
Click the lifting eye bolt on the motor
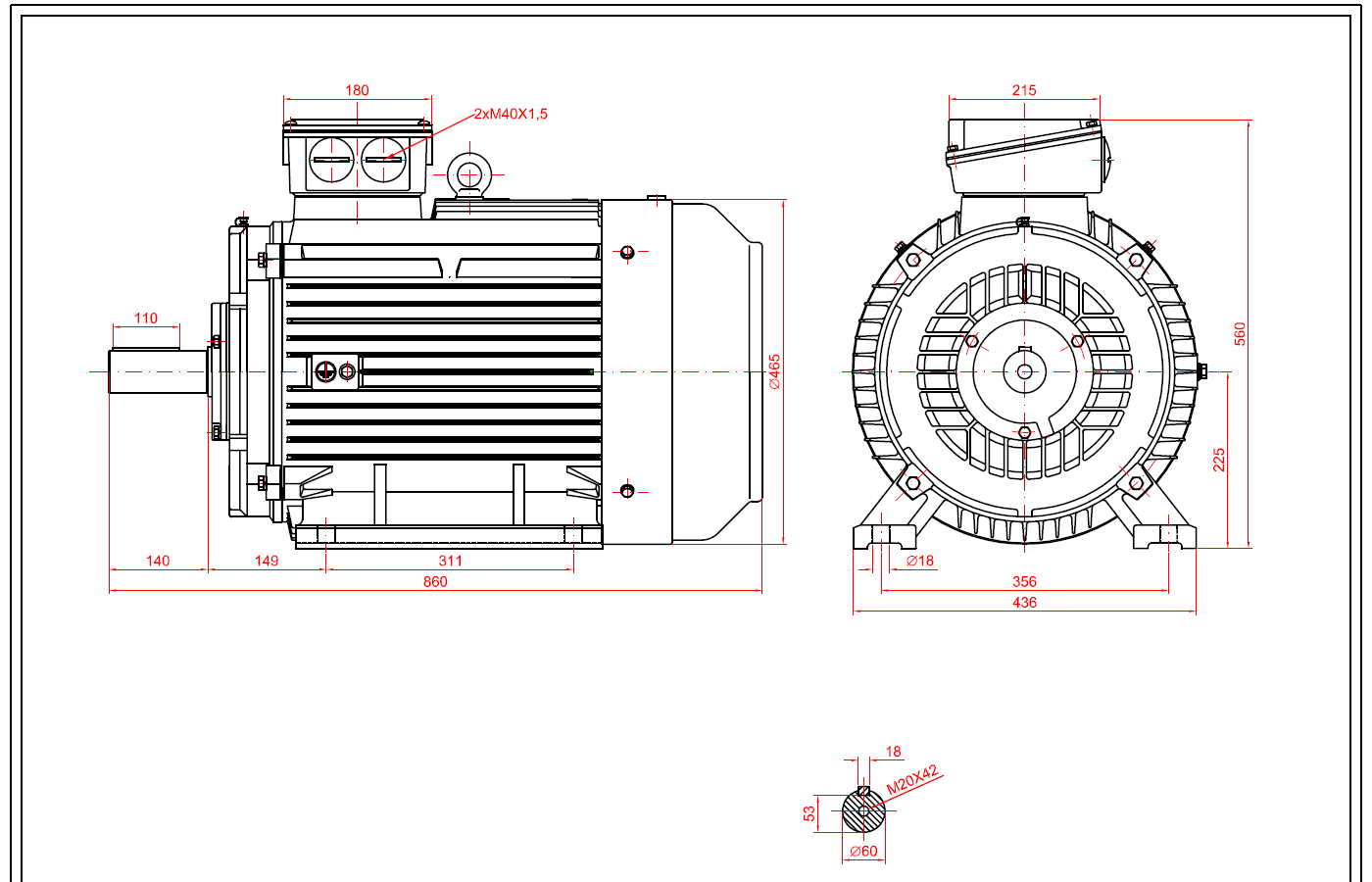[x=469, y=175]
